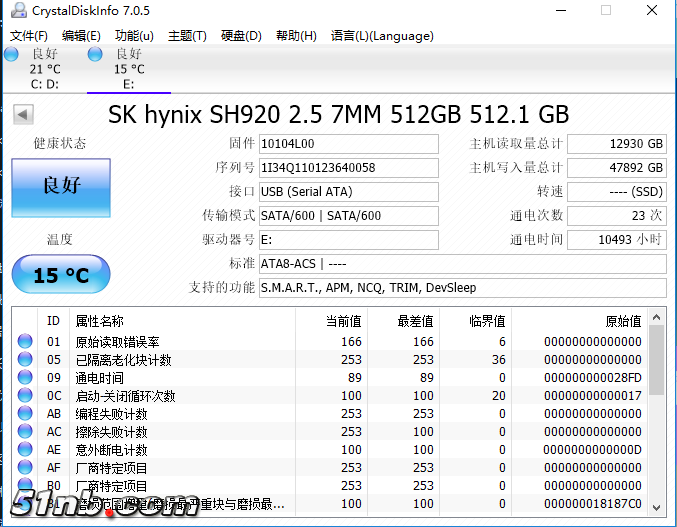This screenshot has width=677, height=527.
Task: Click the CrystalDiskInfo app icon in title bar
Action: [17, 11]
